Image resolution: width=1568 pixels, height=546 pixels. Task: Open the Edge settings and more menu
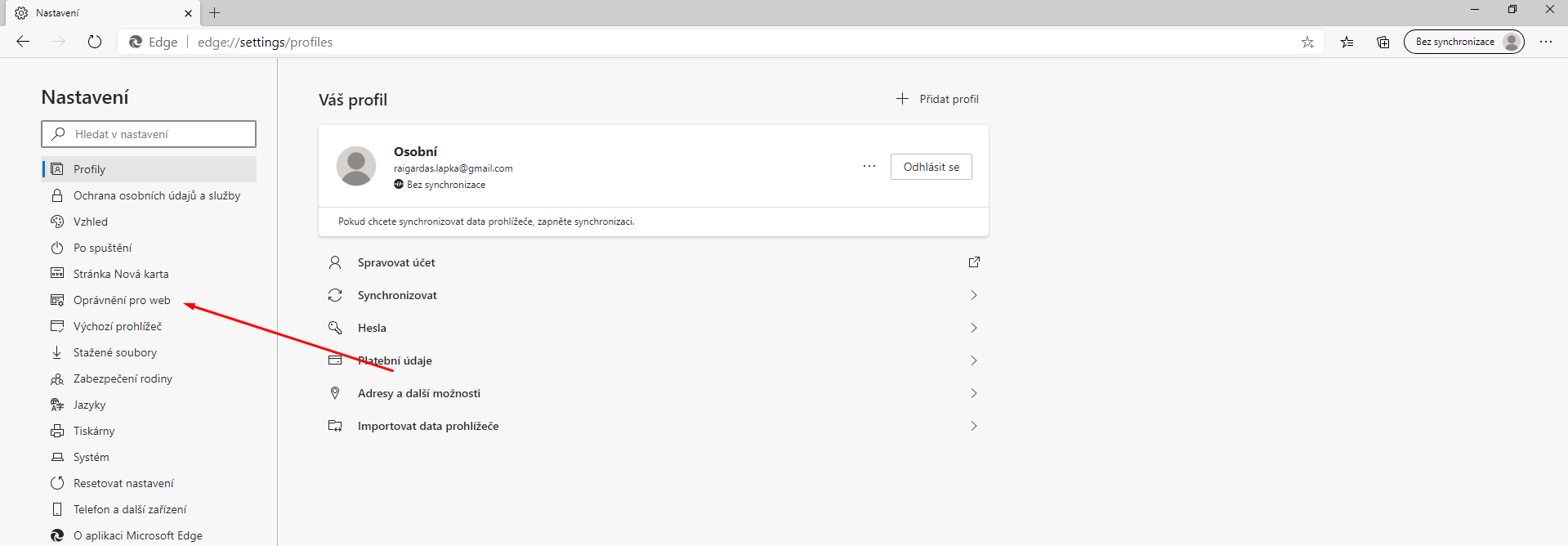point(1546,42)
